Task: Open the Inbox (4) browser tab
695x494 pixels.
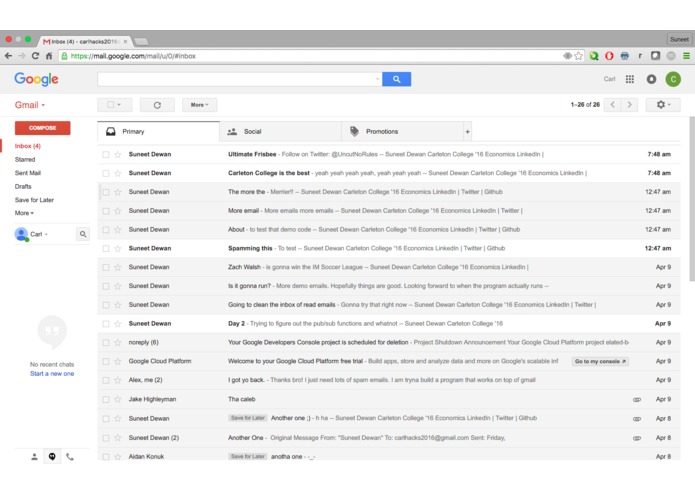Action: click(x=84, y=41)
